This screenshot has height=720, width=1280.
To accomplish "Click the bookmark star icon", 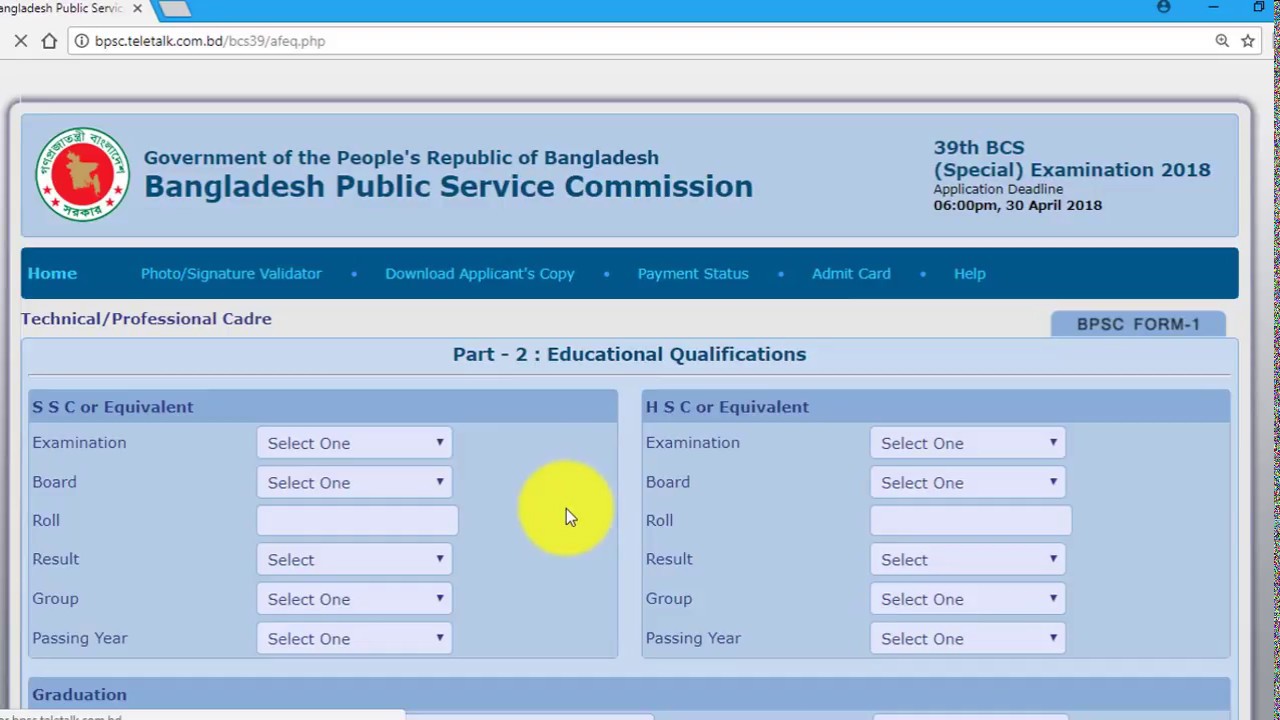I will (1248, 41).
